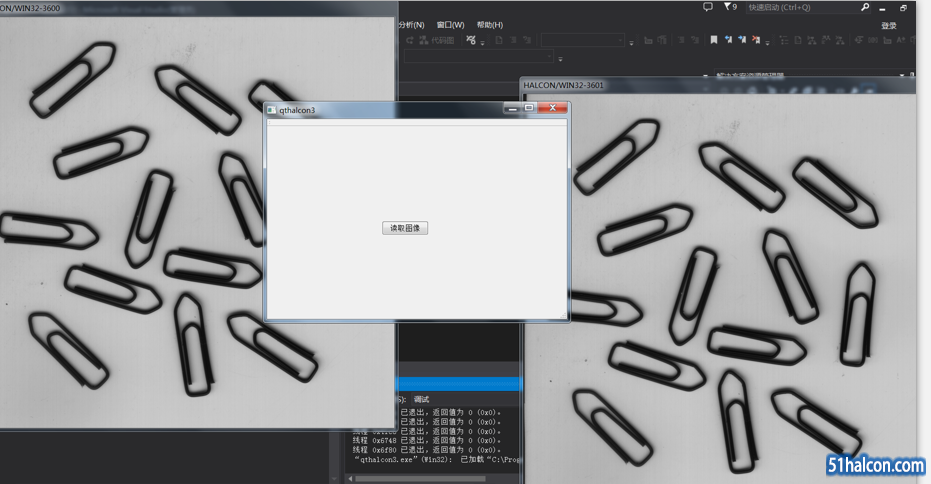The image size is (931, 484).
Task: Clear all bookmarks icon
Action: (x=755, y=41)
